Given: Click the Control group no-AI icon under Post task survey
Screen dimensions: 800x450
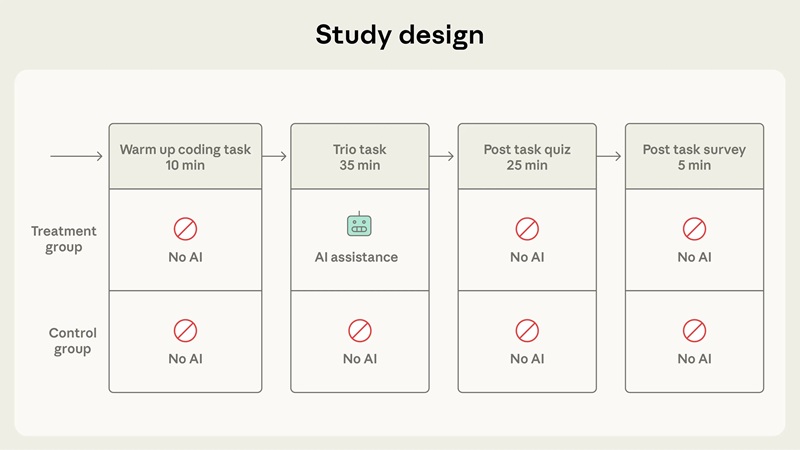Looking at the screenshot, I should coord(694,331).
